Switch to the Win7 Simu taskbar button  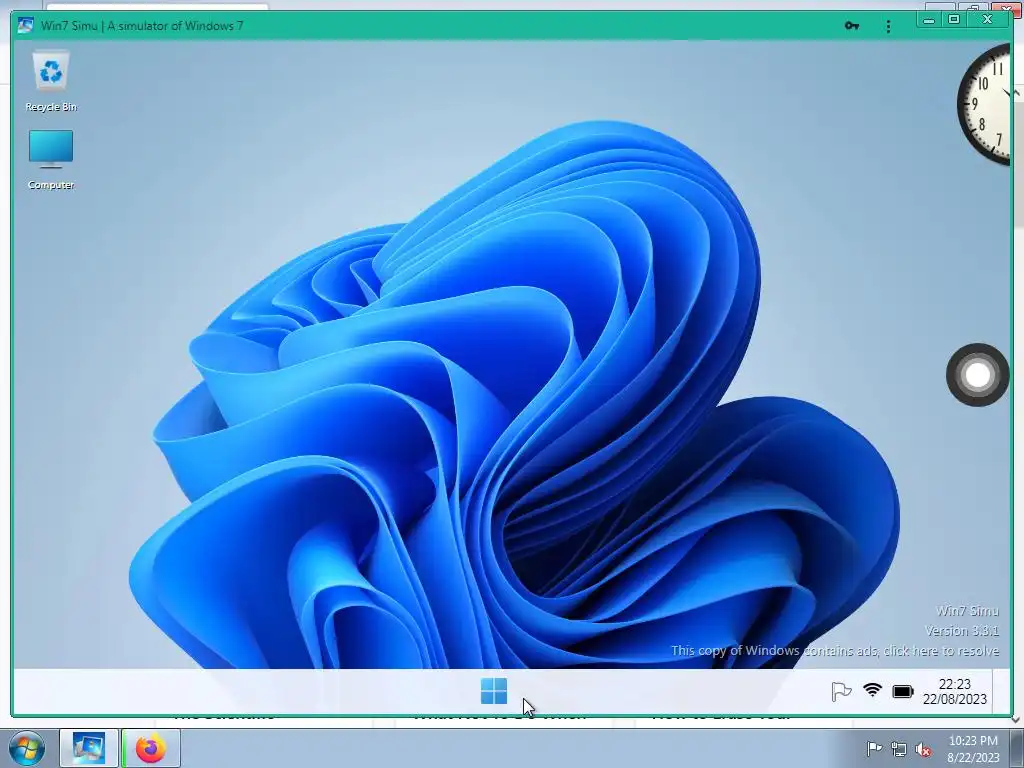pyautogui.click(x=89, y=748)
